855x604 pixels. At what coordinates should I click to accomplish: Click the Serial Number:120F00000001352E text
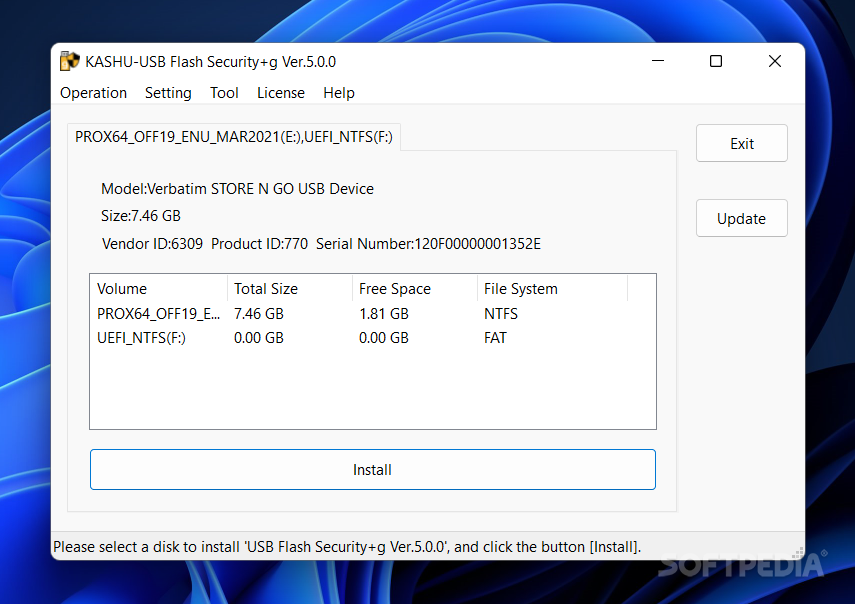428,244
